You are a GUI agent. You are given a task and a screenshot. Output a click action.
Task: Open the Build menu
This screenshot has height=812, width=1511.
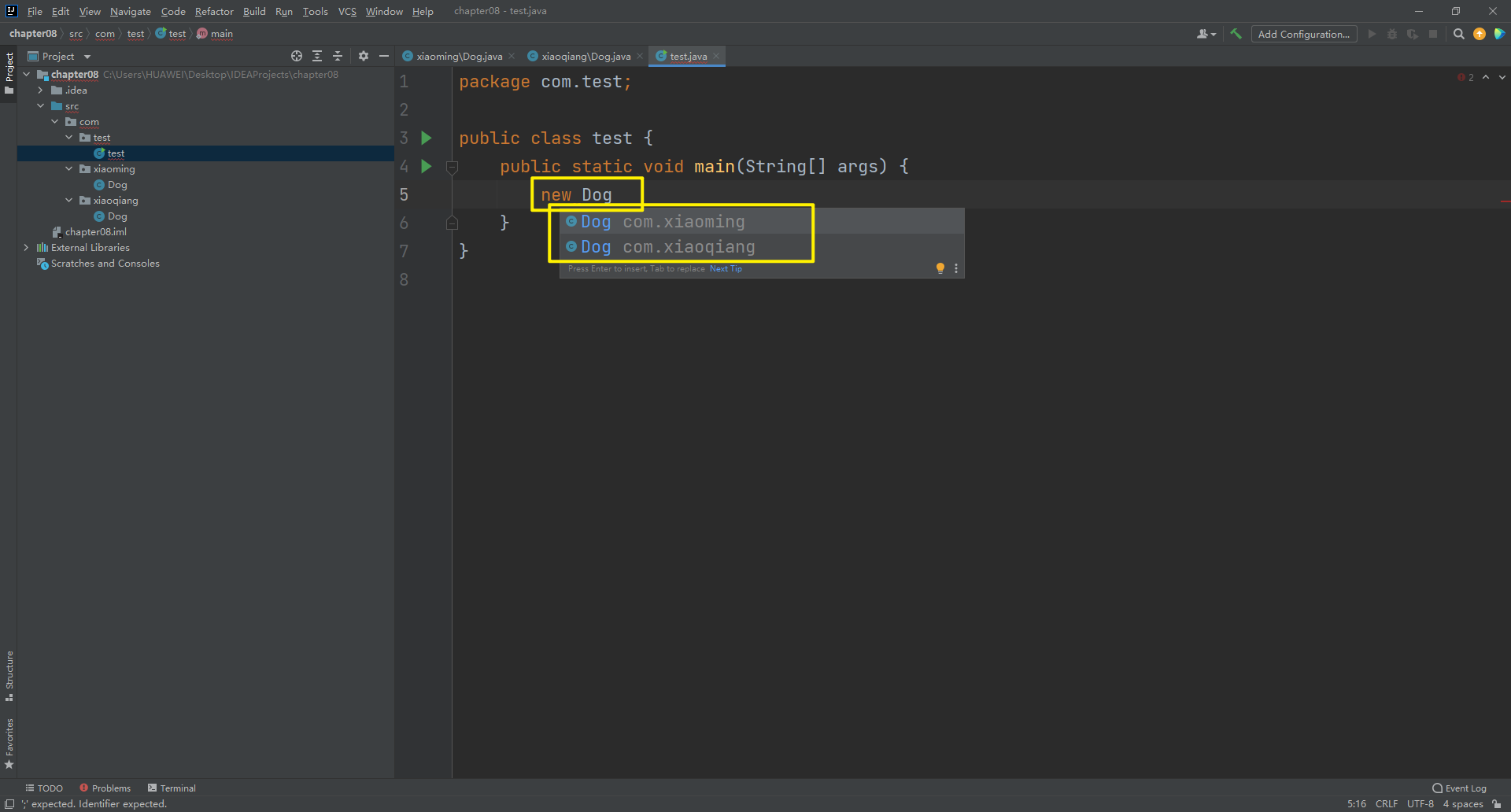pyautogui.click(x=254, y=11)
